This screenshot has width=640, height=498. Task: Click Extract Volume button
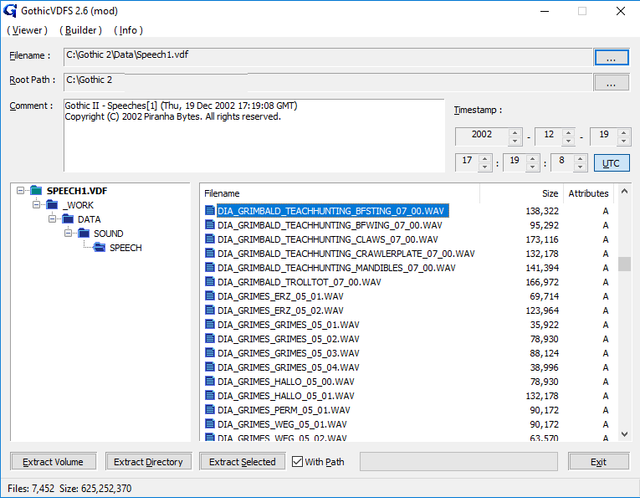tap(53, 462)
